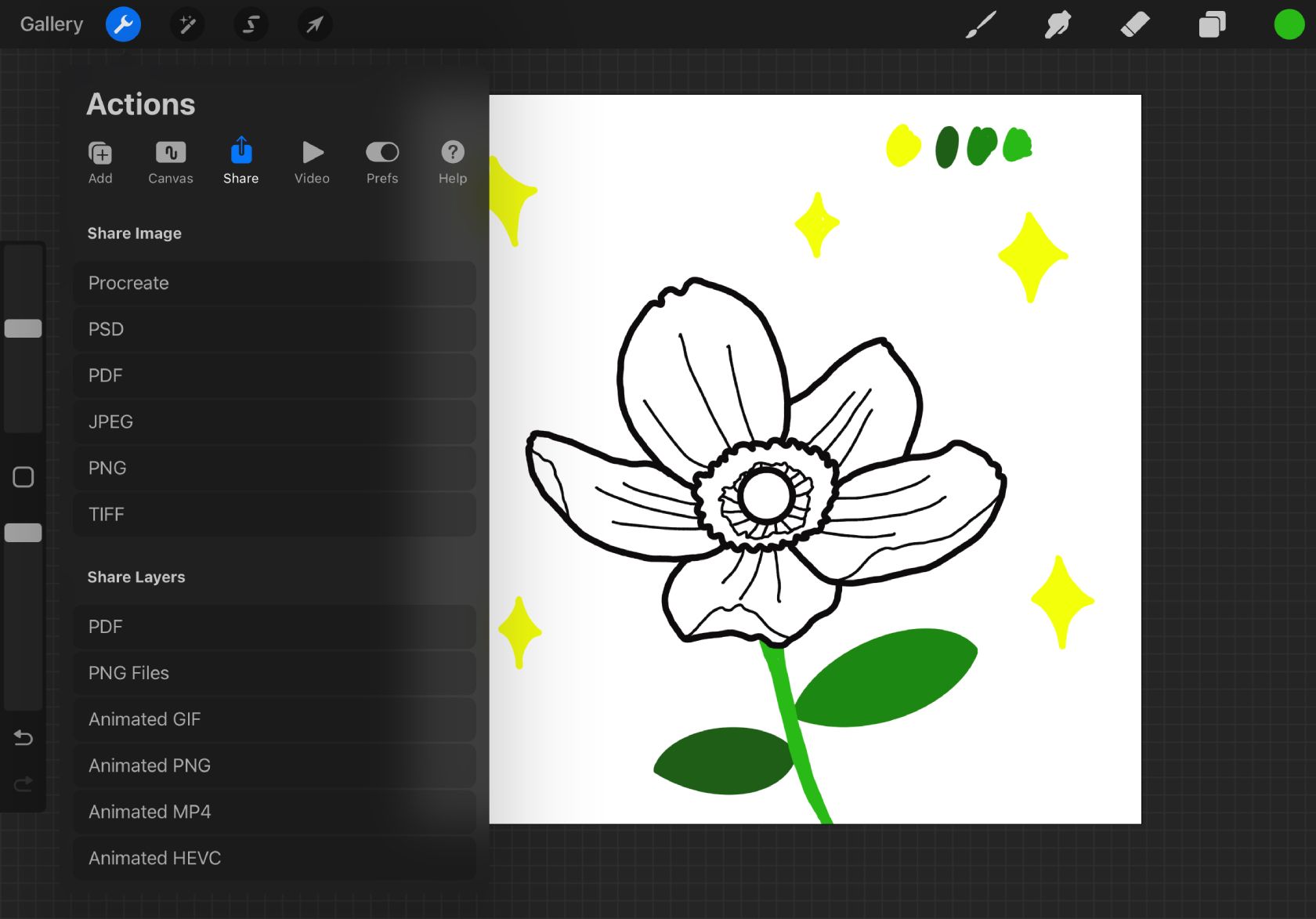Open the Help section
1316x919 pixels.
(452, 162)
